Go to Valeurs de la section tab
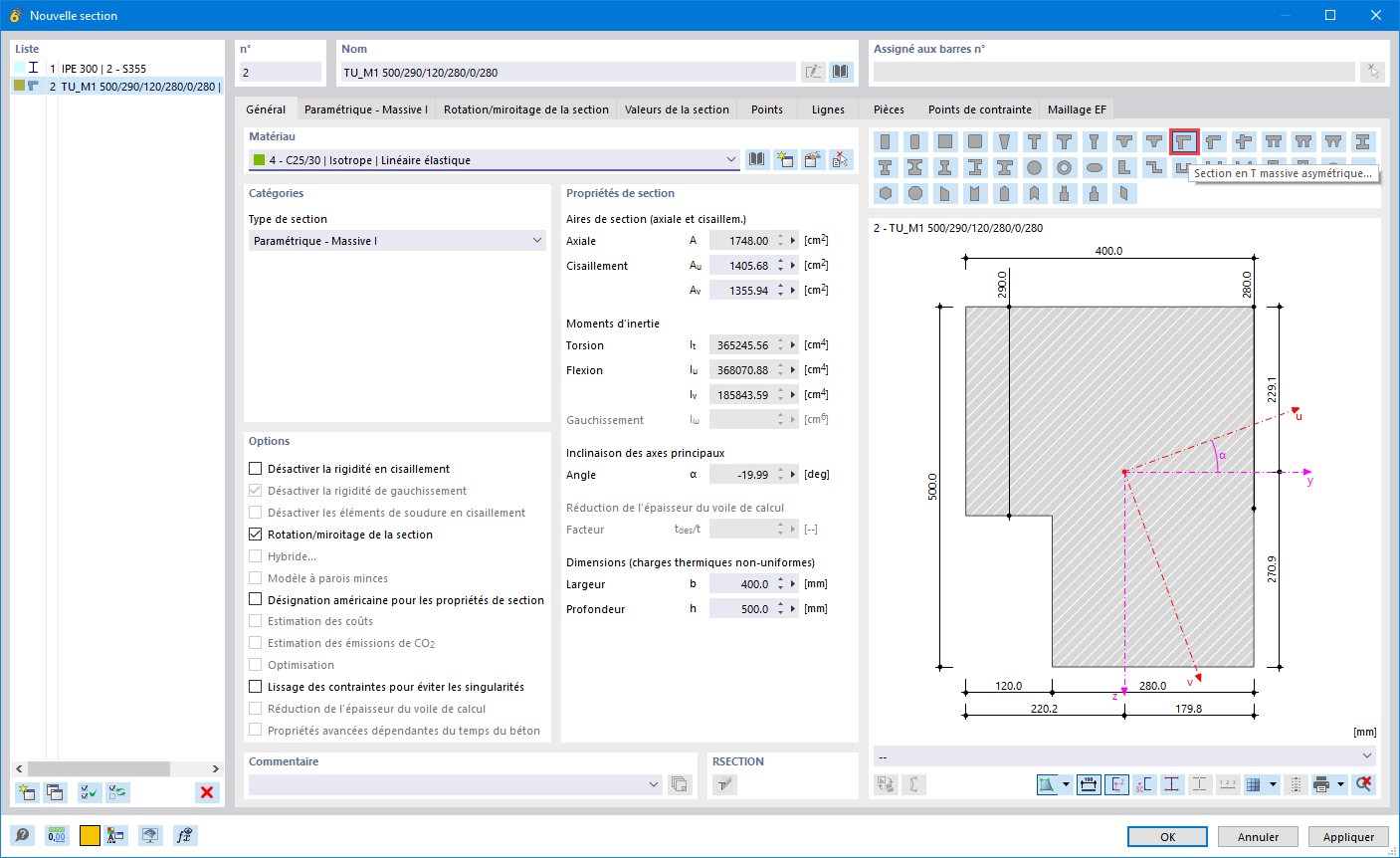The image size is (1400, 858). coord(677,109)
